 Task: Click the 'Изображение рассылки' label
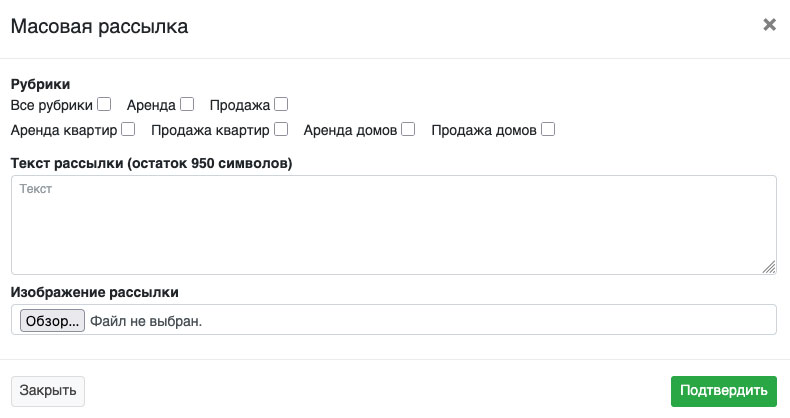(94, 292)
